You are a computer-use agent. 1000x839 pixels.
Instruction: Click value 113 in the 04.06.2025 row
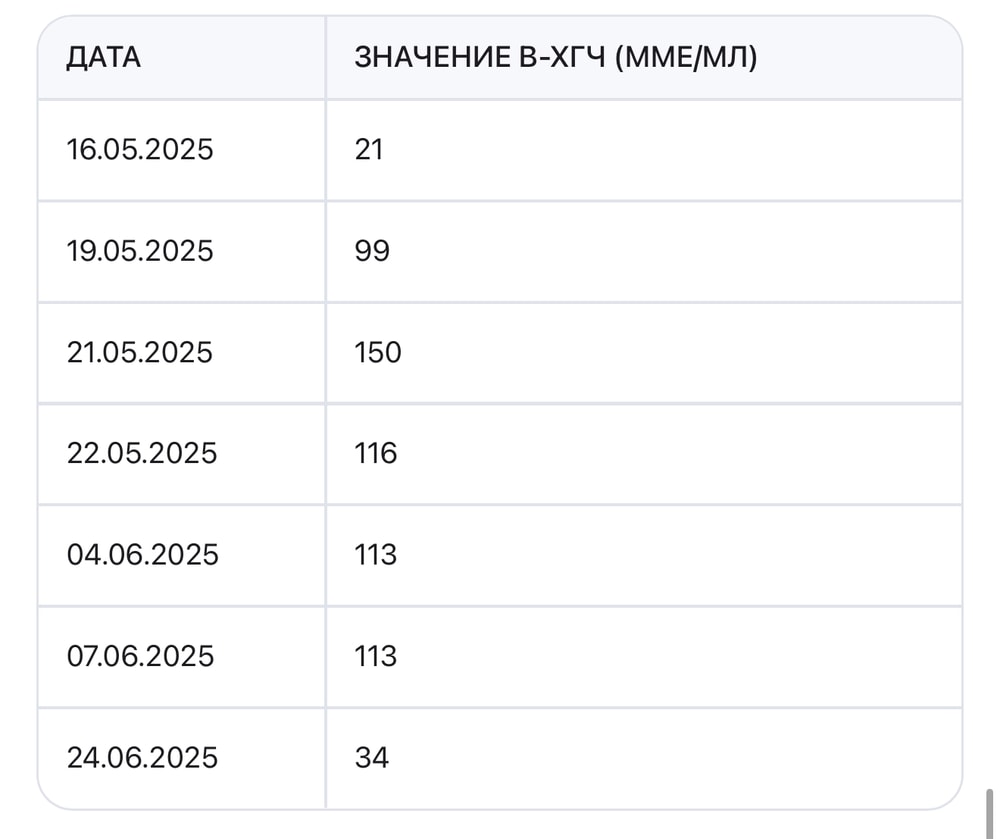pos(375,555)
